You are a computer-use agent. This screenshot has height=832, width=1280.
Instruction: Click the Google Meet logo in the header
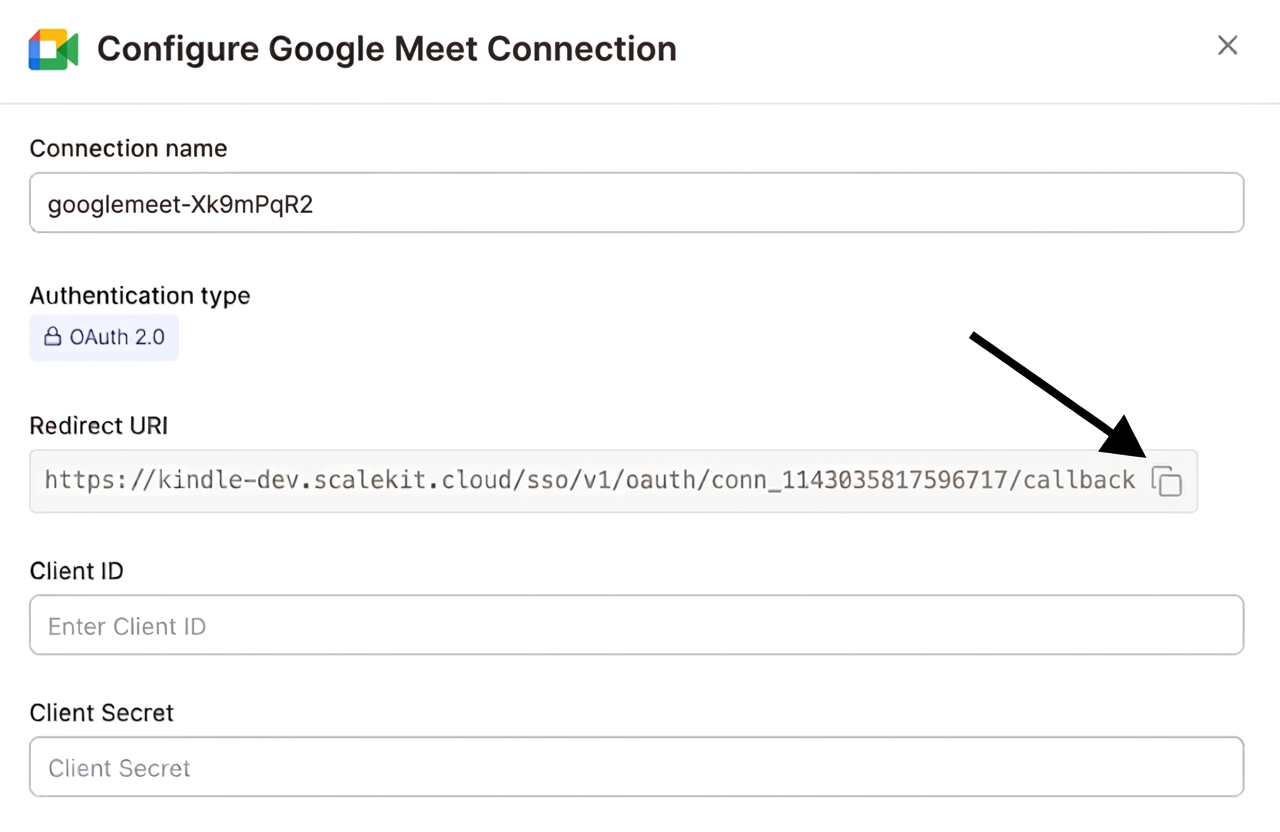click(x=52, y=48)
